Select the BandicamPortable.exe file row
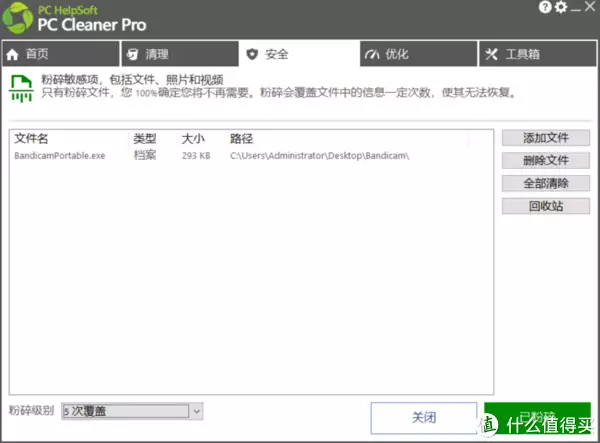 point(251,156)
